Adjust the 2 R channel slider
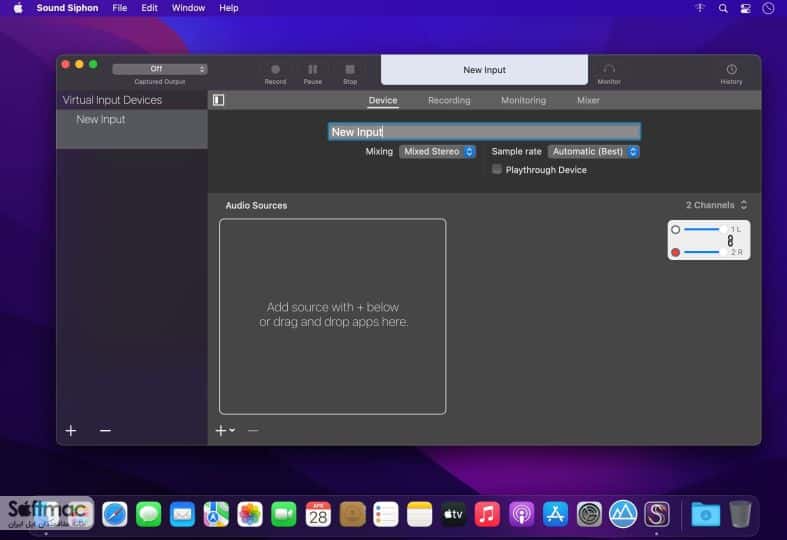 [x=704, y=252]
